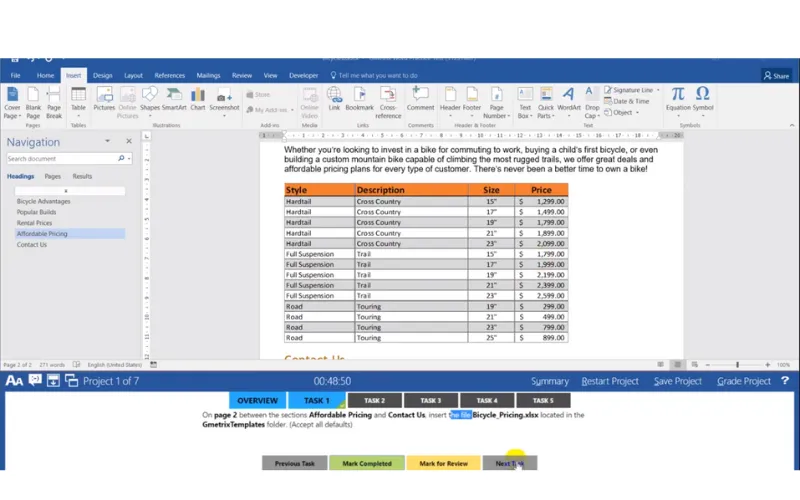Click the text size AA icon
Screen dimensions: 800x500
[14, 381]
